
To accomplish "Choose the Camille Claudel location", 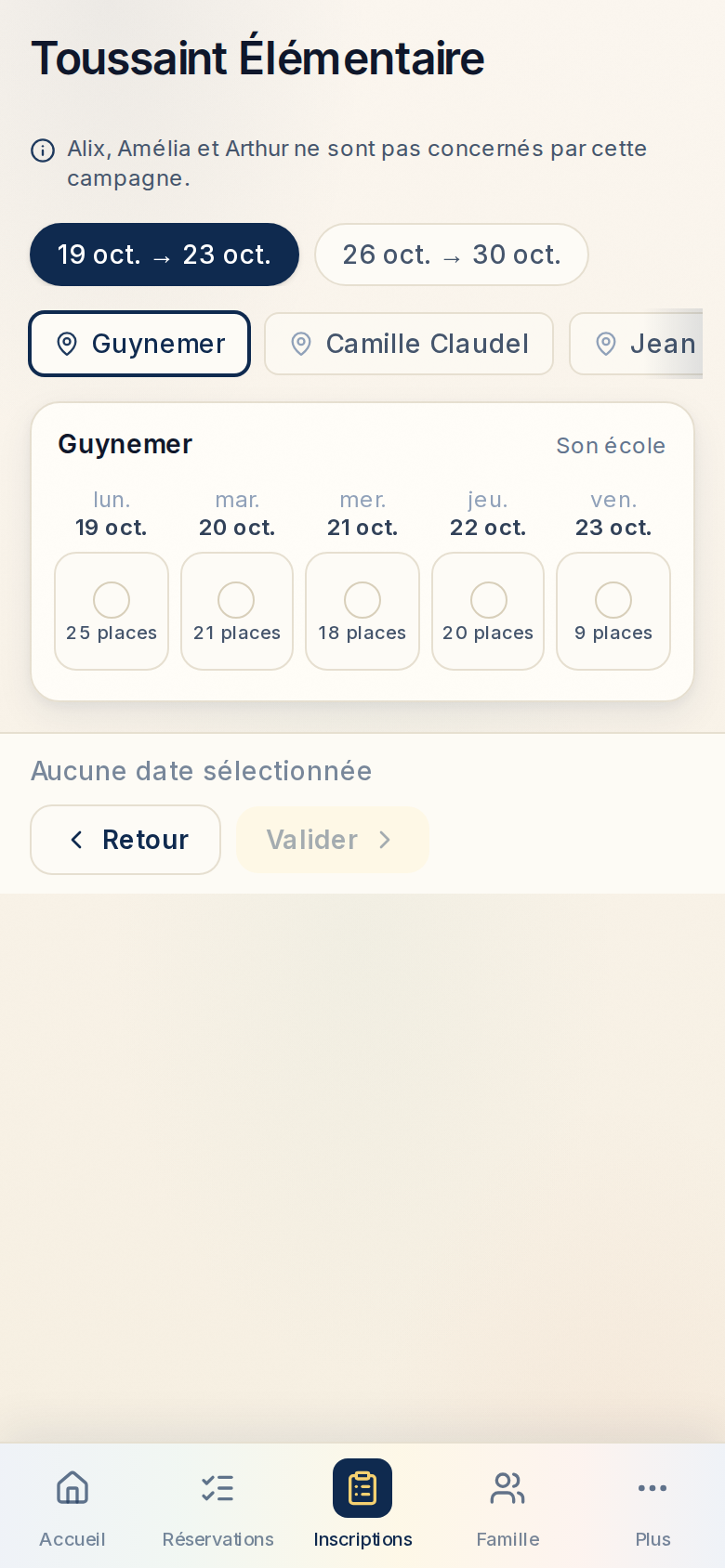I will (409, 344).
